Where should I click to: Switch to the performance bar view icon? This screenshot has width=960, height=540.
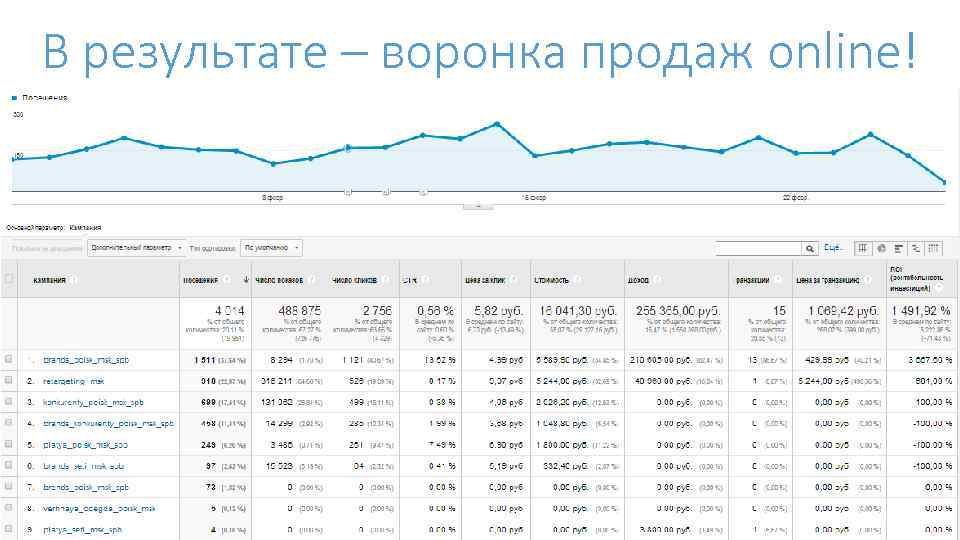[x=898, y=248]
